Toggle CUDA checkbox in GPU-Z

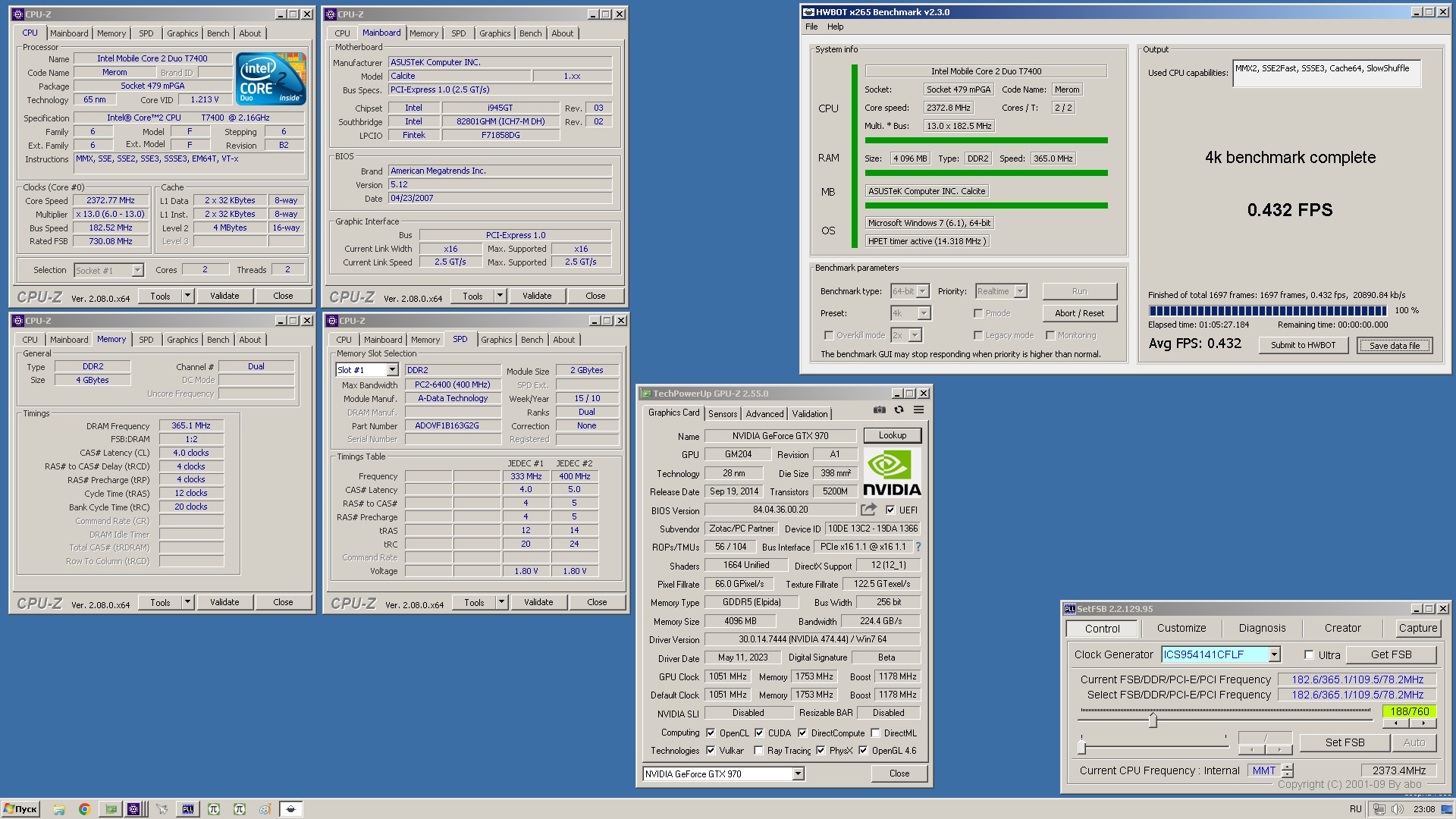click(759, 733)
